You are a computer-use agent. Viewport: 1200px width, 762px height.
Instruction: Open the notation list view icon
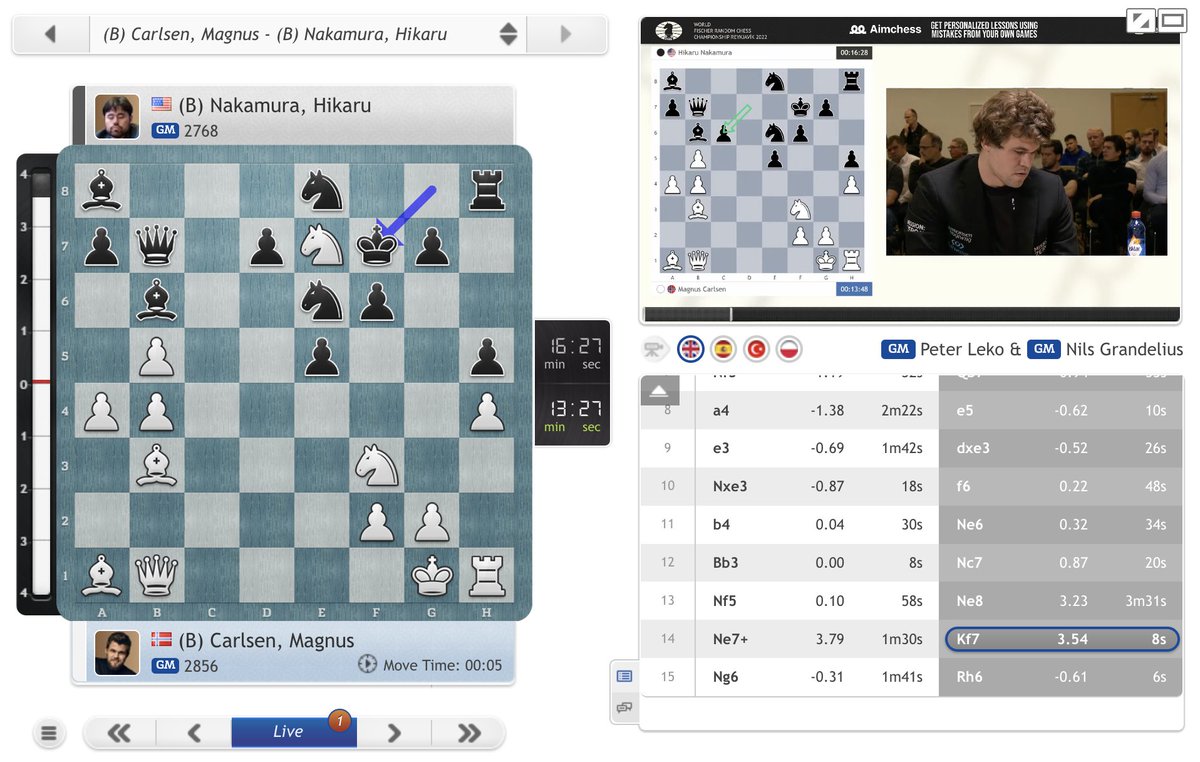coord(625,676)
